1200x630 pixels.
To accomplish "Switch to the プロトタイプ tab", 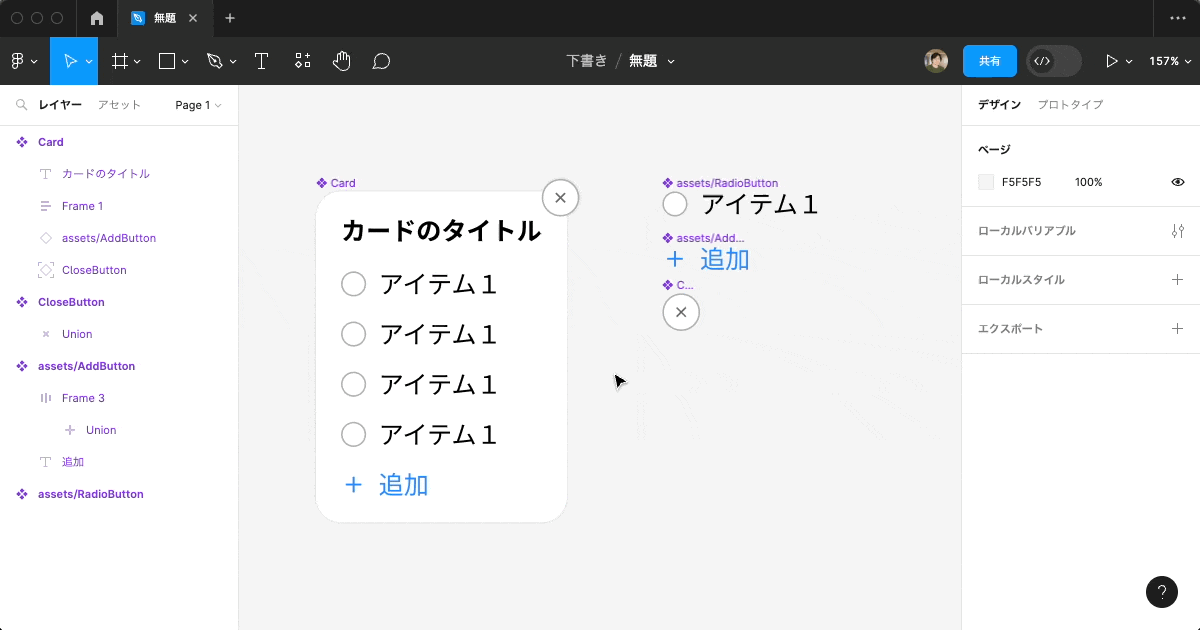I will pos(1070,105).
